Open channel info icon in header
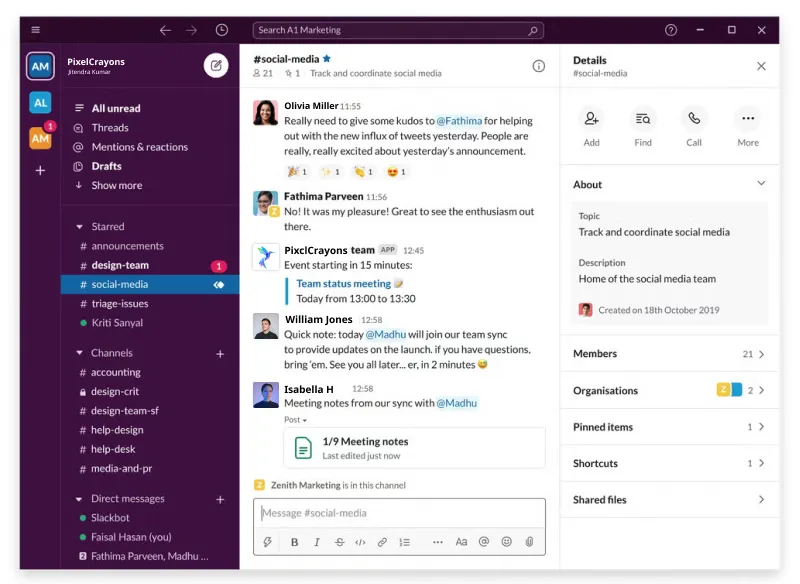 (x=539, y=66)
